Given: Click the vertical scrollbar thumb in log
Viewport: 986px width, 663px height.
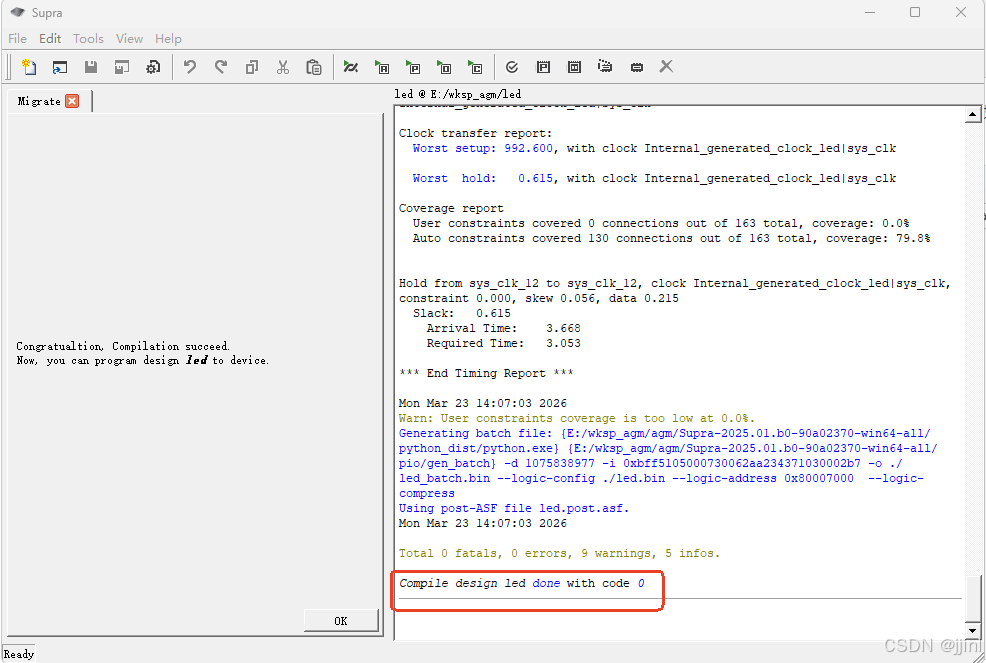Looking at the screenshot, I should coord(972,598).
